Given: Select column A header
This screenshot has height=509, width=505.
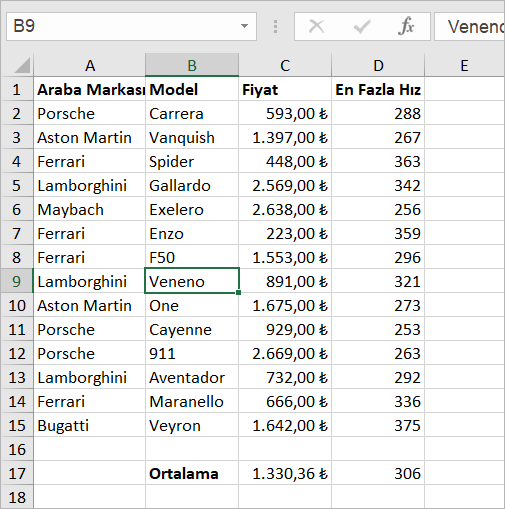Looking at the screenshot, I should coord(89,65).
